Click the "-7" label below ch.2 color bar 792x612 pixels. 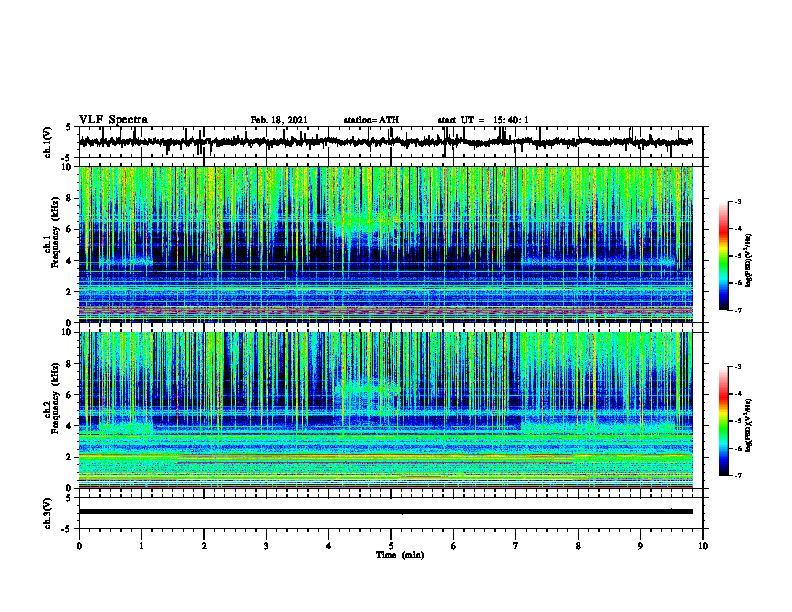(x=738, y=476)
